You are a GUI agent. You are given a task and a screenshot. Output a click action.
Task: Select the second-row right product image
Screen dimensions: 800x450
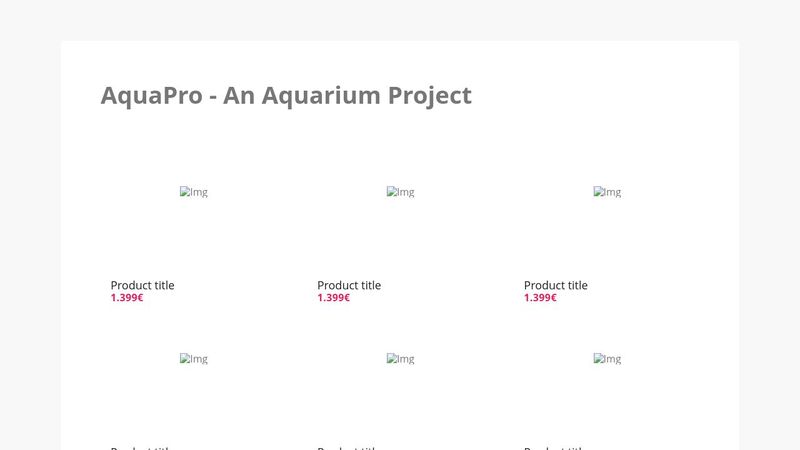pyautogui.click(x=607, y=359)
